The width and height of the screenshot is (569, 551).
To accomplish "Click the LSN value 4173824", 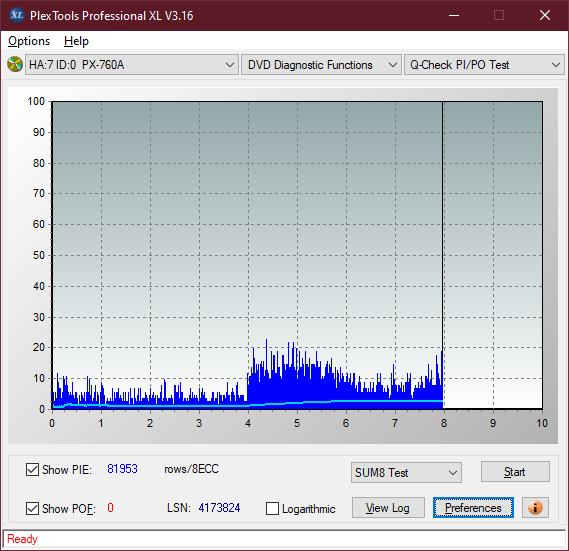I will 219,508.
